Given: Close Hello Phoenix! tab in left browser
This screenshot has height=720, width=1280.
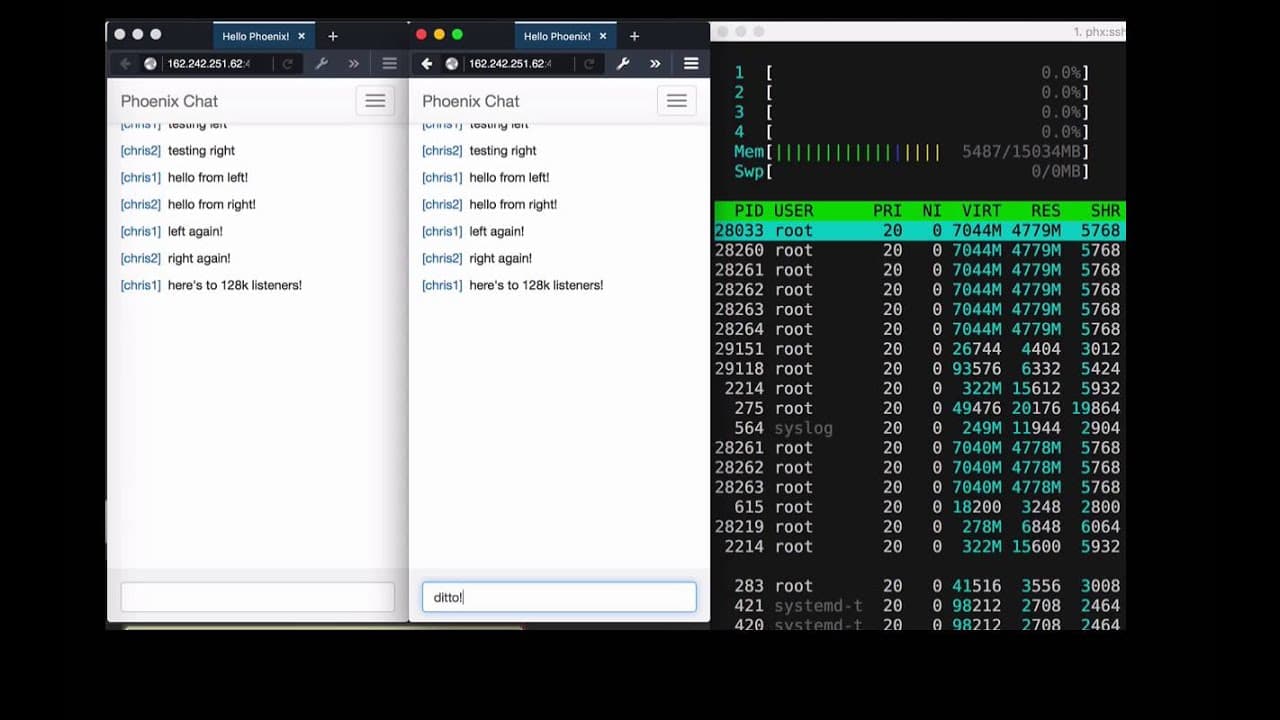Looking at the screenshot, I should (x=301, y=36).
